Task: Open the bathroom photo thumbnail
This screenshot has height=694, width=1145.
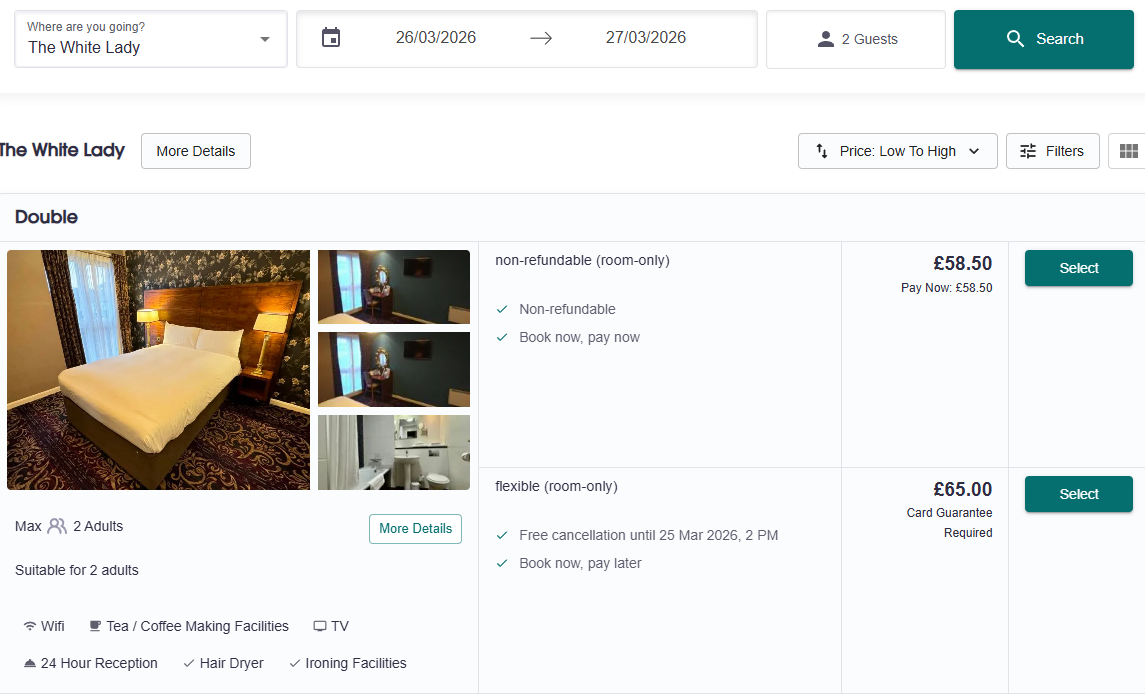Action: pos(394,452)
